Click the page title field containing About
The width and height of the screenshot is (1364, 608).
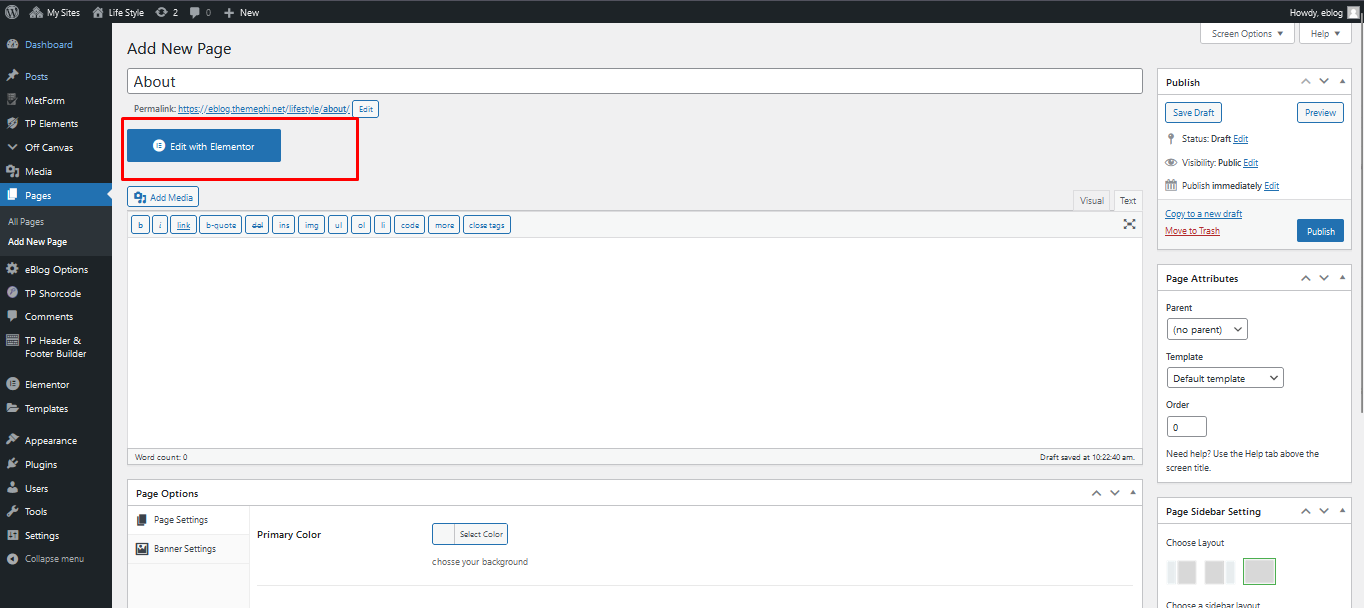(634, 82)
